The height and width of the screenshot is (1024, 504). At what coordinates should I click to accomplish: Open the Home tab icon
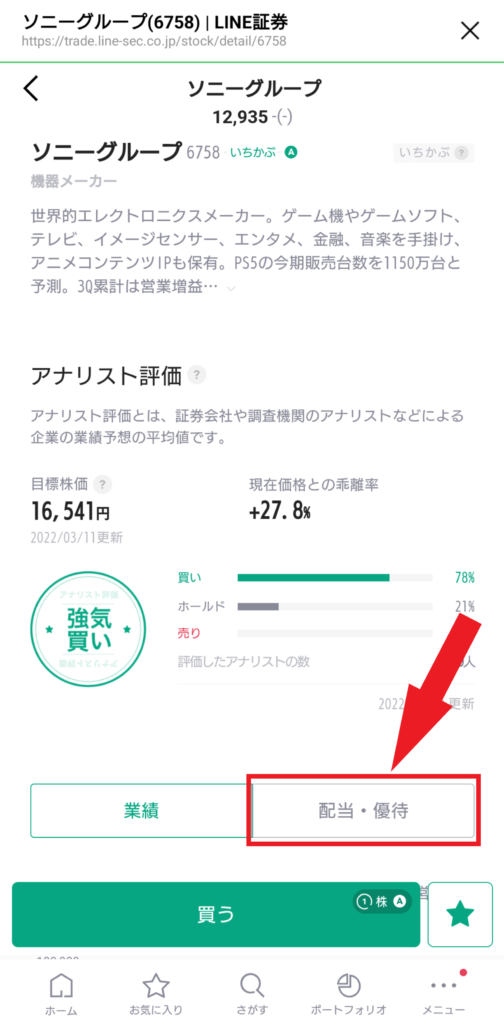click(61, 984)
